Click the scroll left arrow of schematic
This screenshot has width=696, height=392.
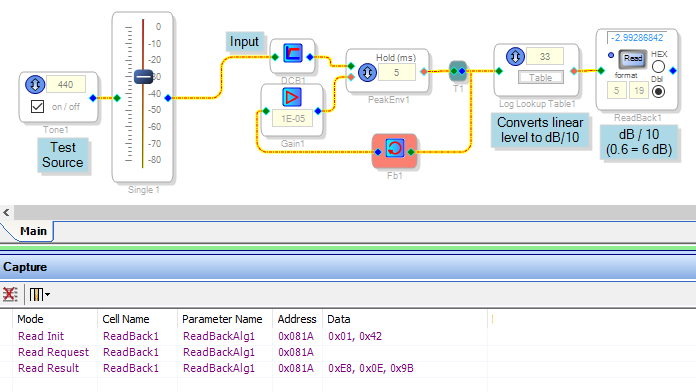(x=6, y=213)
